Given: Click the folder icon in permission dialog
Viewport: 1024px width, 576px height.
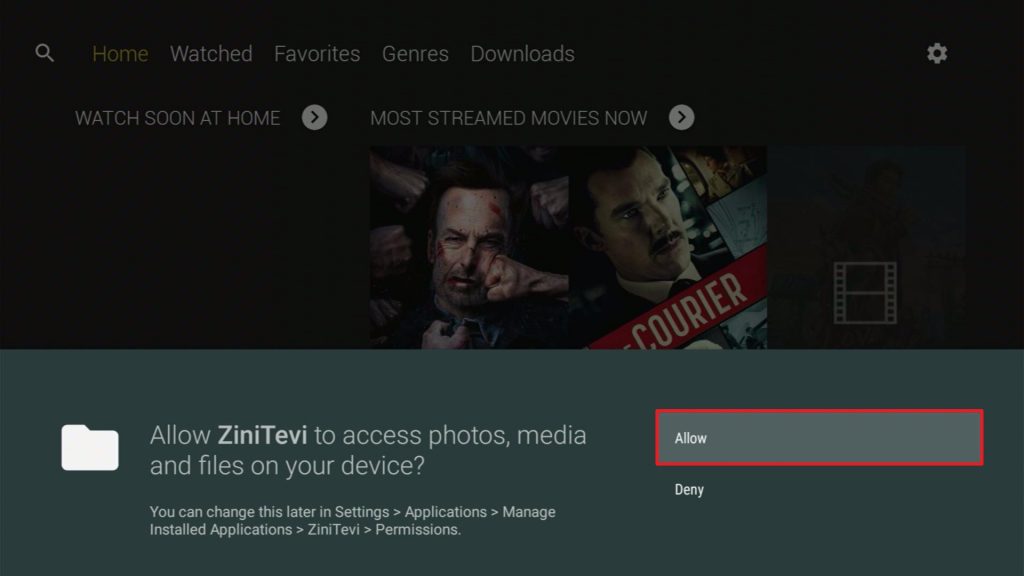Looking at the screenshot, I should (x=90, y=447).
